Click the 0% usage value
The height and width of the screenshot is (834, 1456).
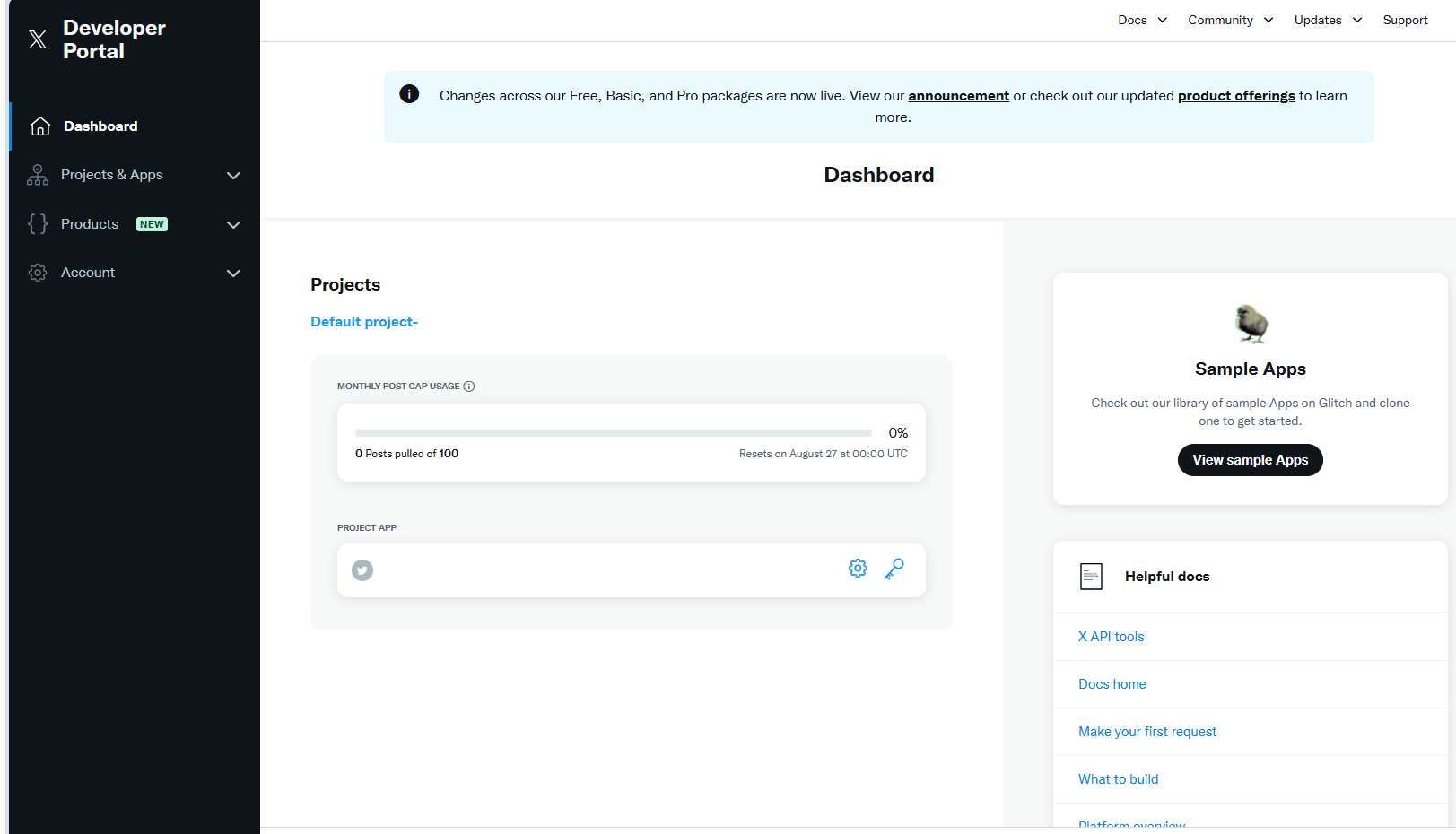898,433
